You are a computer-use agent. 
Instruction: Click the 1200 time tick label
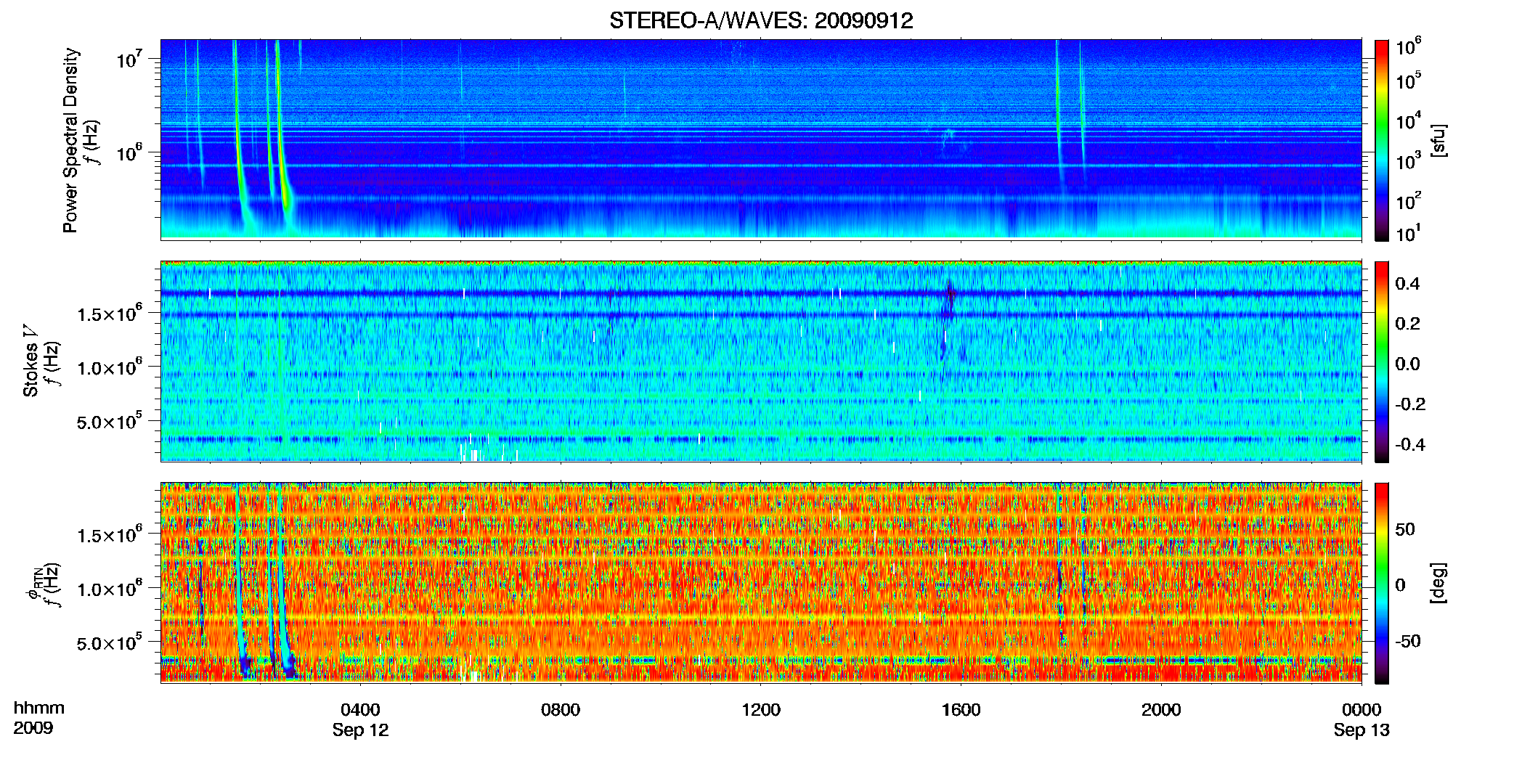(761, 710)
